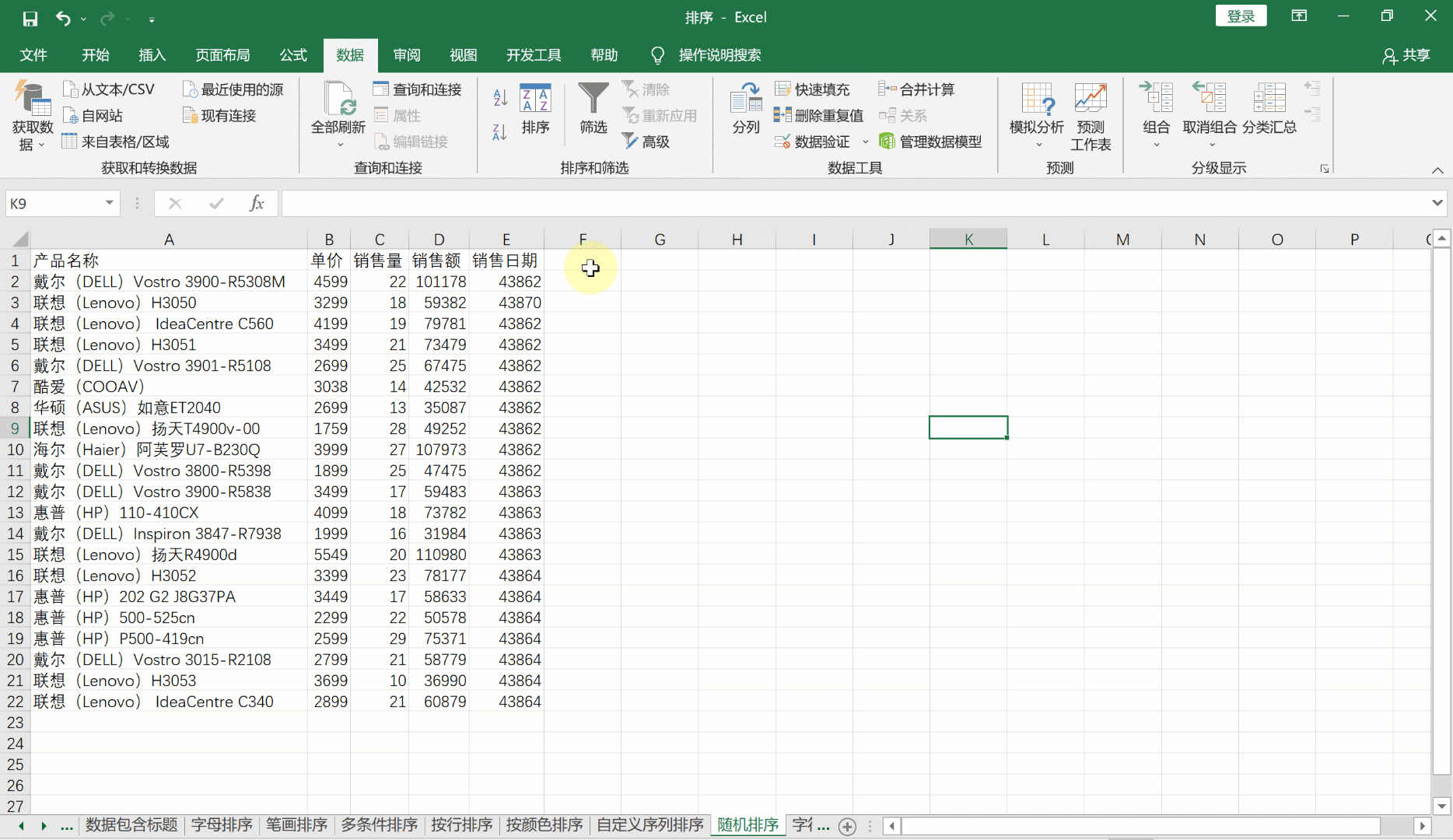This screenshot has width=1453, height=840.
Task: Click Remove Duplicates (删除重复值)
Action: click(x=818, y=116)
